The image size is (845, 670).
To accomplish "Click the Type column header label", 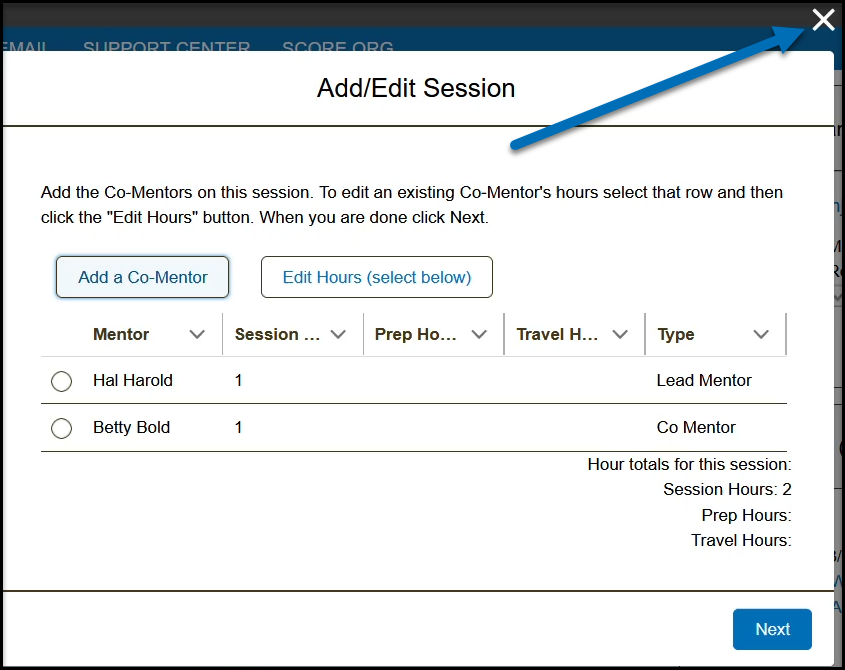I will (676, 334).
